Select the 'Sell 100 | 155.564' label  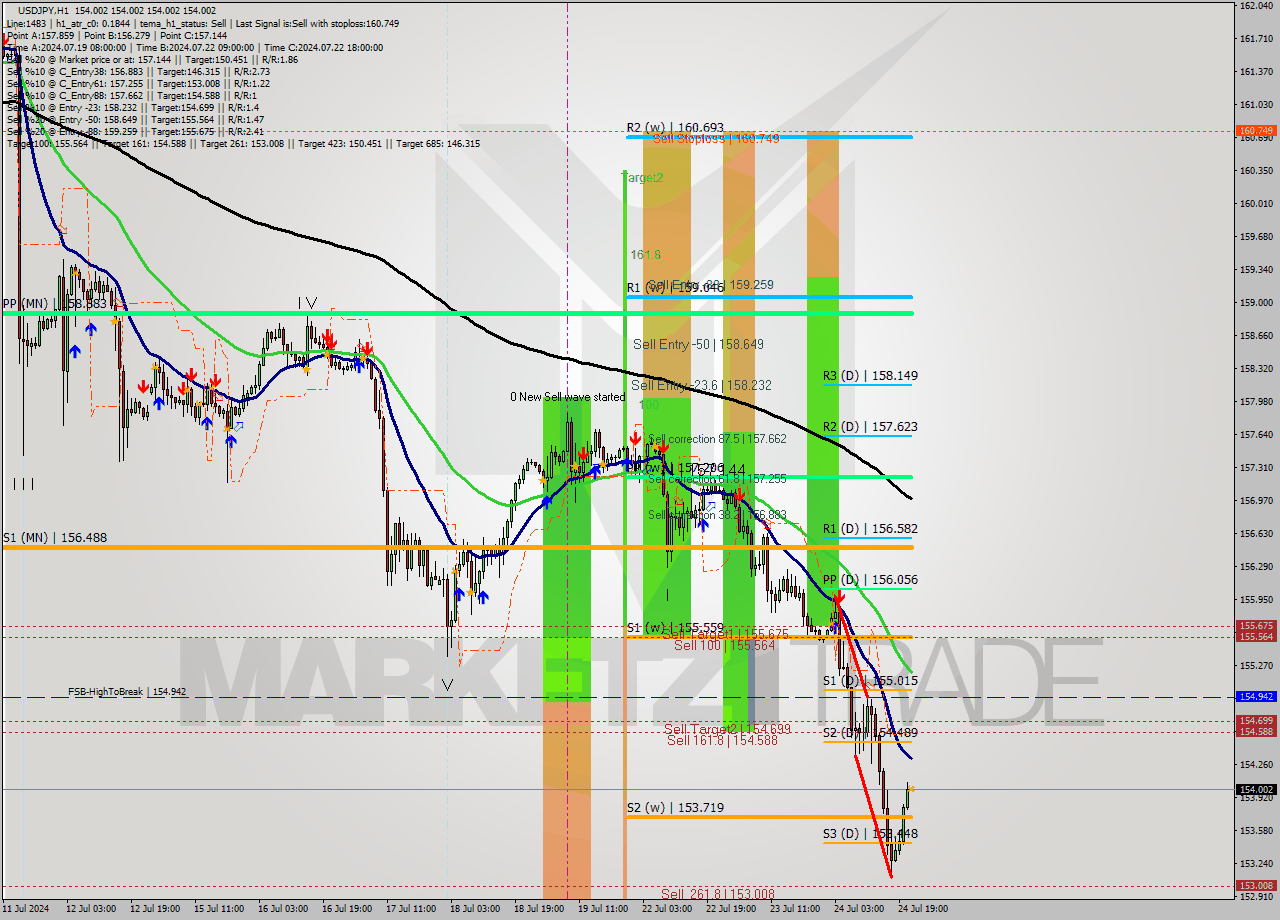724,646
